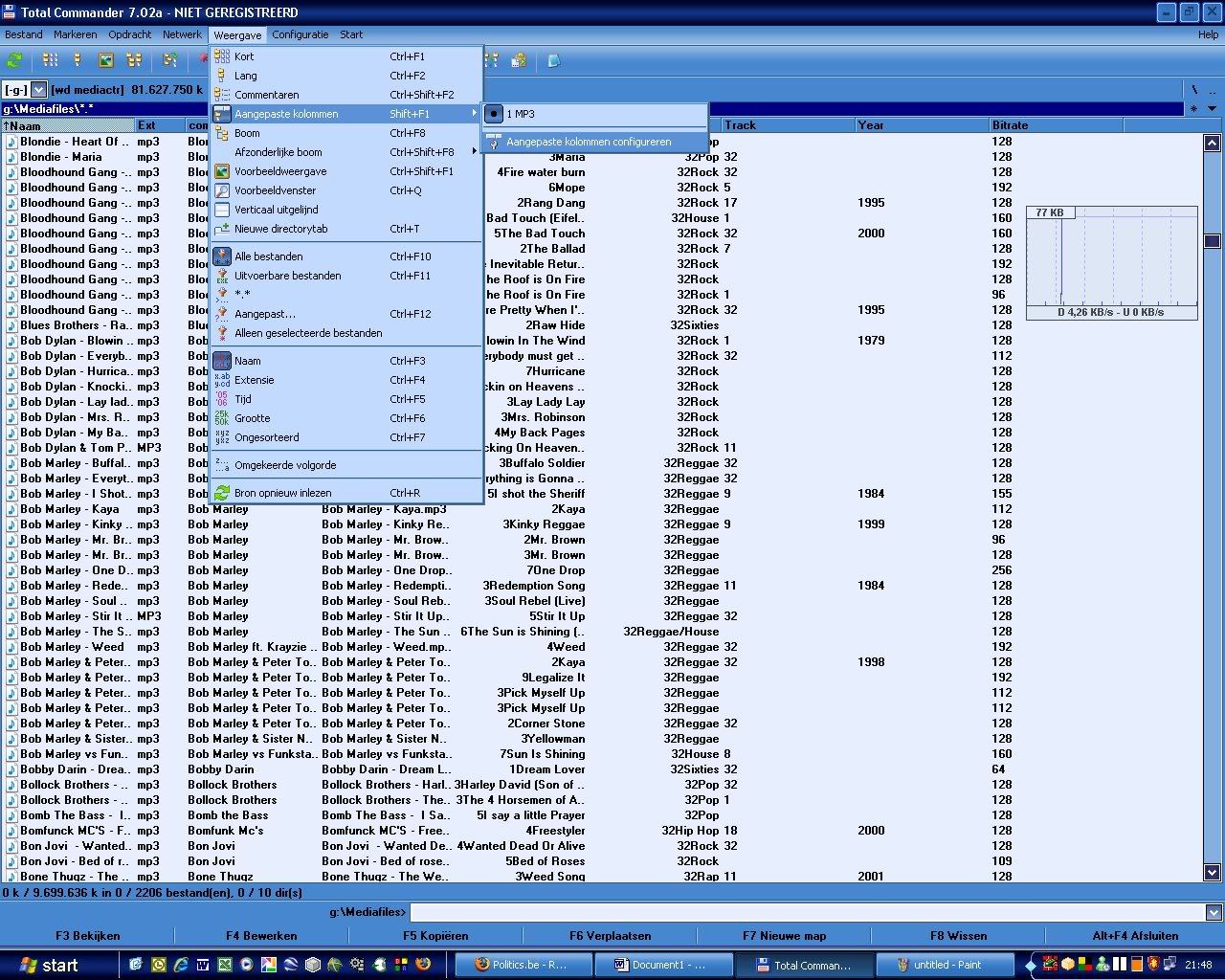Toggle Alleen geselecteerde bestanden
The height and width of the screenshot is (980, 1225).
[x=346, y=333]
